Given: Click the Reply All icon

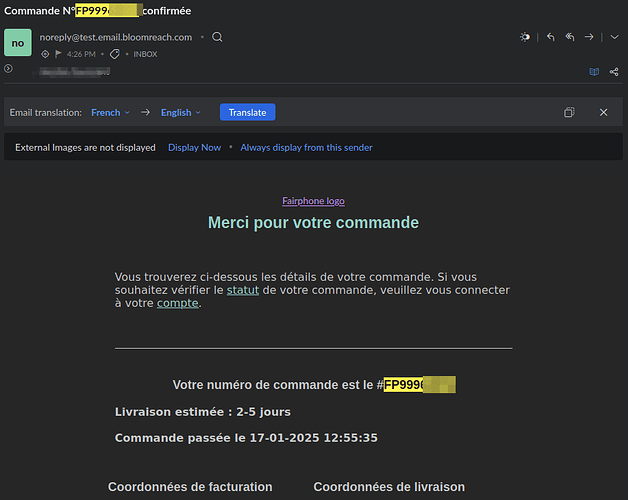Looking at the screenshot, I should (570, 37).
